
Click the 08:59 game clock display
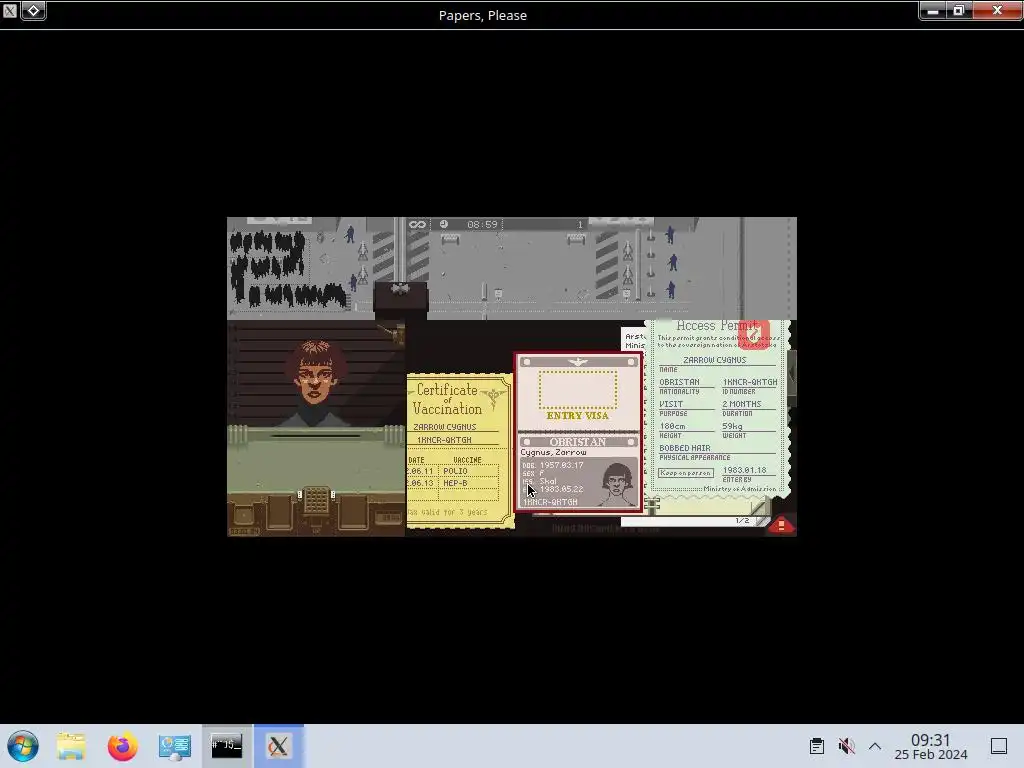pyautogui.click(x=482, y=225)
